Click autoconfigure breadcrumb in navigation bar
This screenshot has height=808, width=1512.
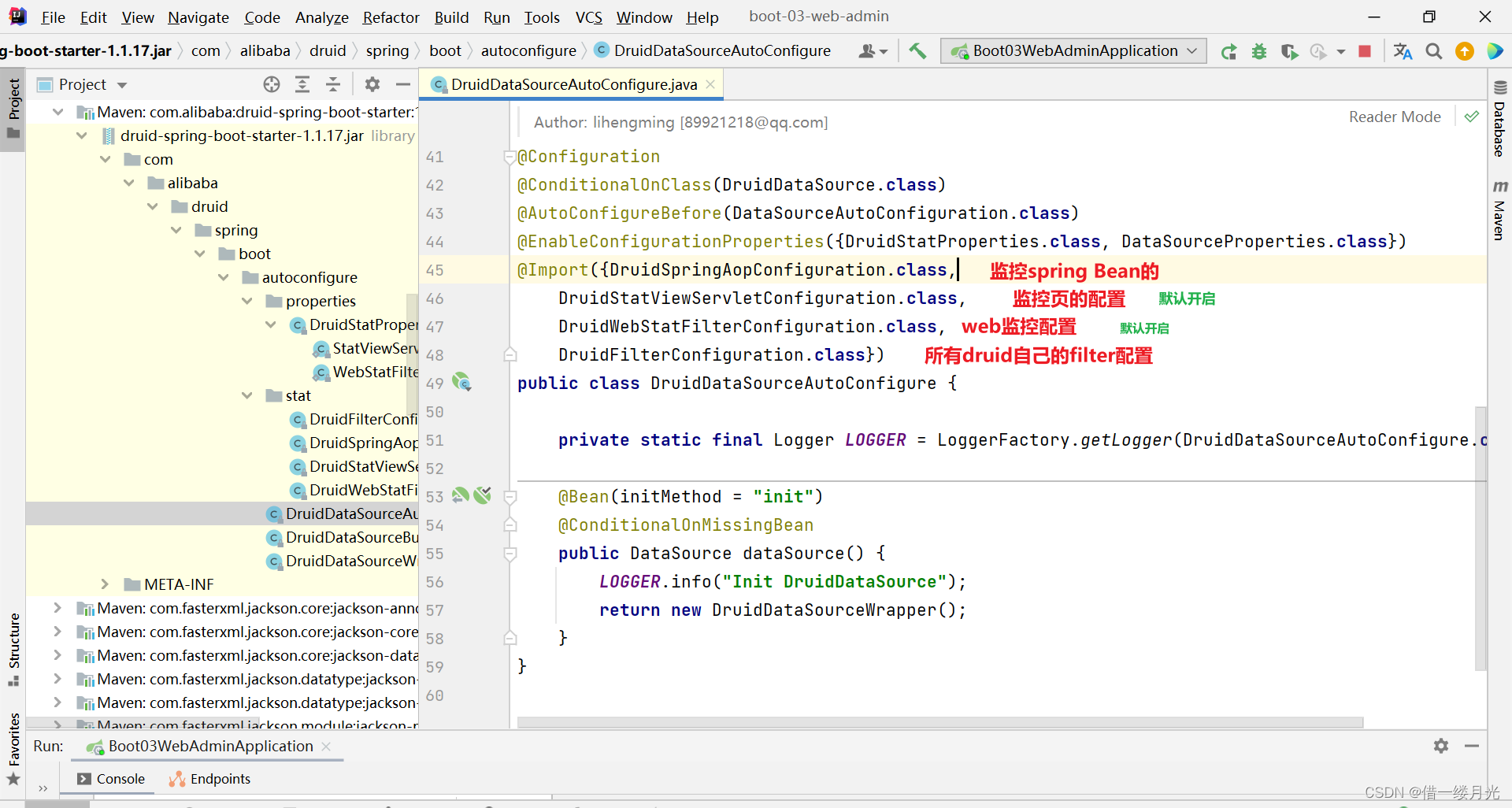(528, 51)
